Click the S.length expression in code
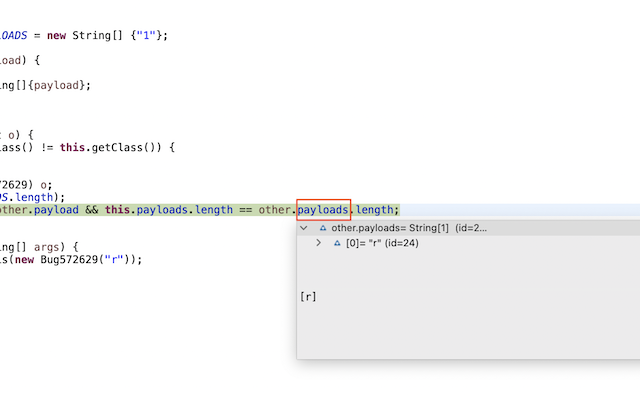640x418 pixels. [x=27, y=197]
